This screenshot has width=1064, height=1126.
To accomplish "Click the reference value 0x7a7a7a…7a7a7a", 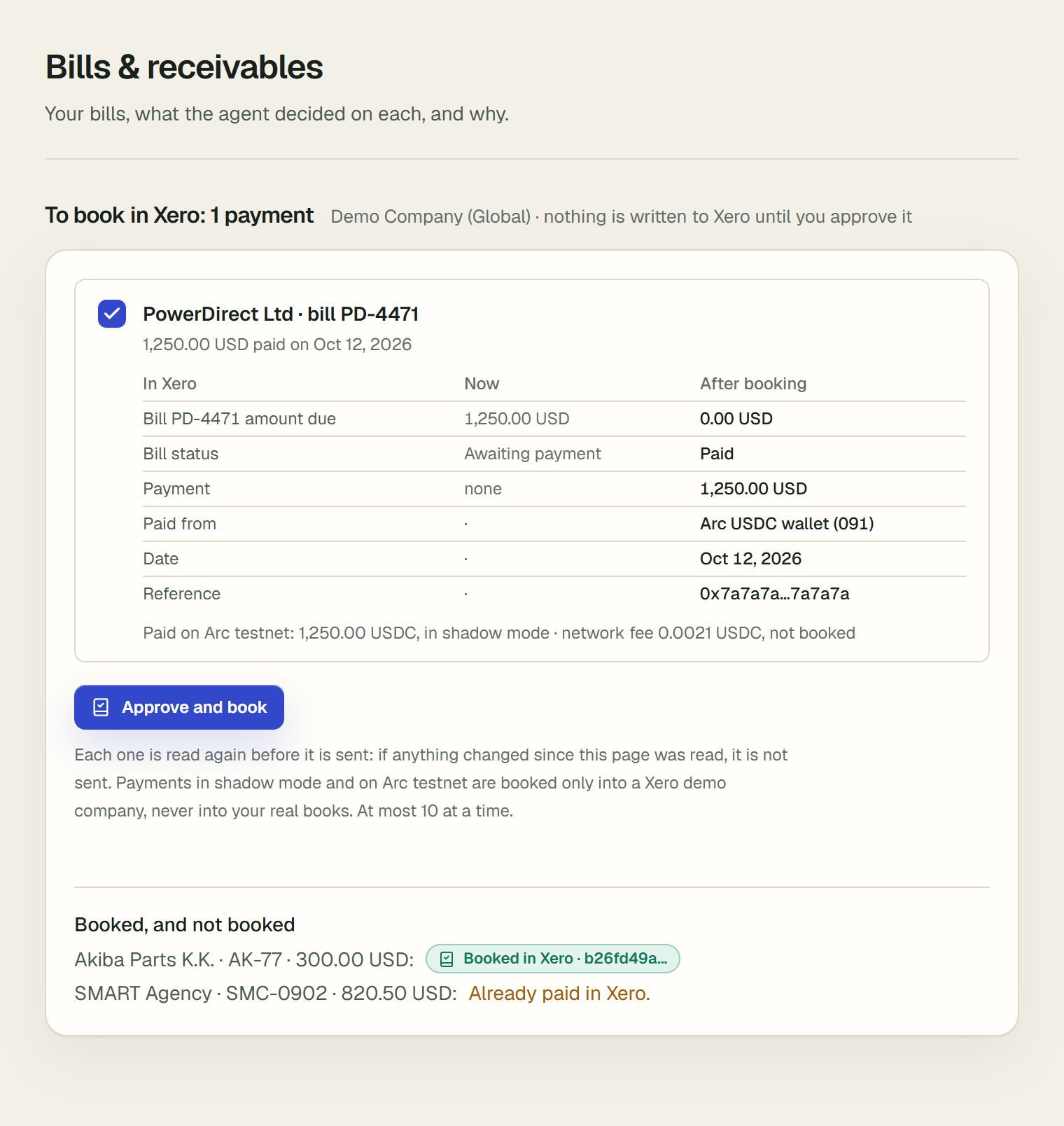I will click(774, 594).
